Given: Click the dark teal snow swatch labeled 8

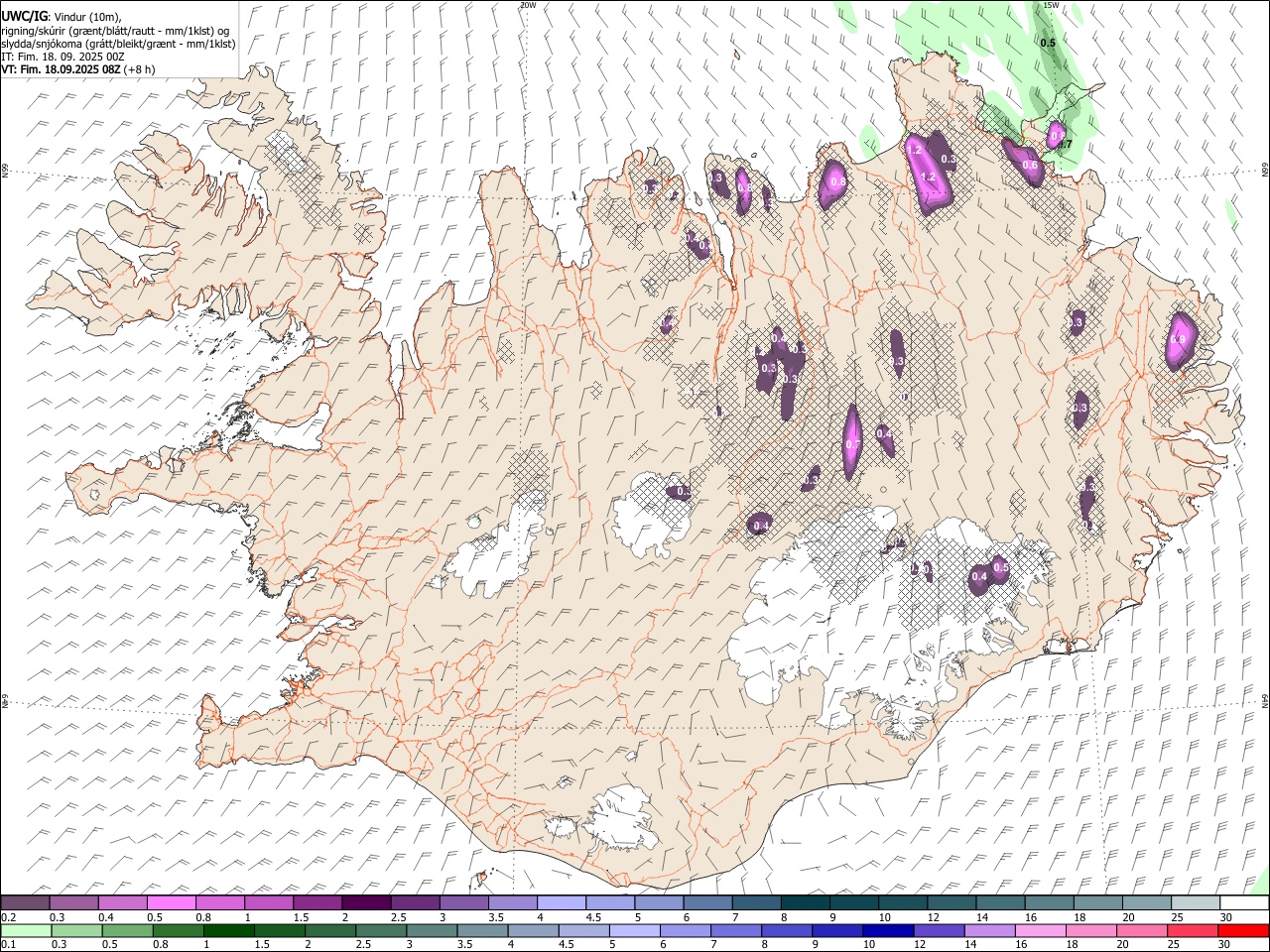Looking at the screenshot, I should 805,902.
